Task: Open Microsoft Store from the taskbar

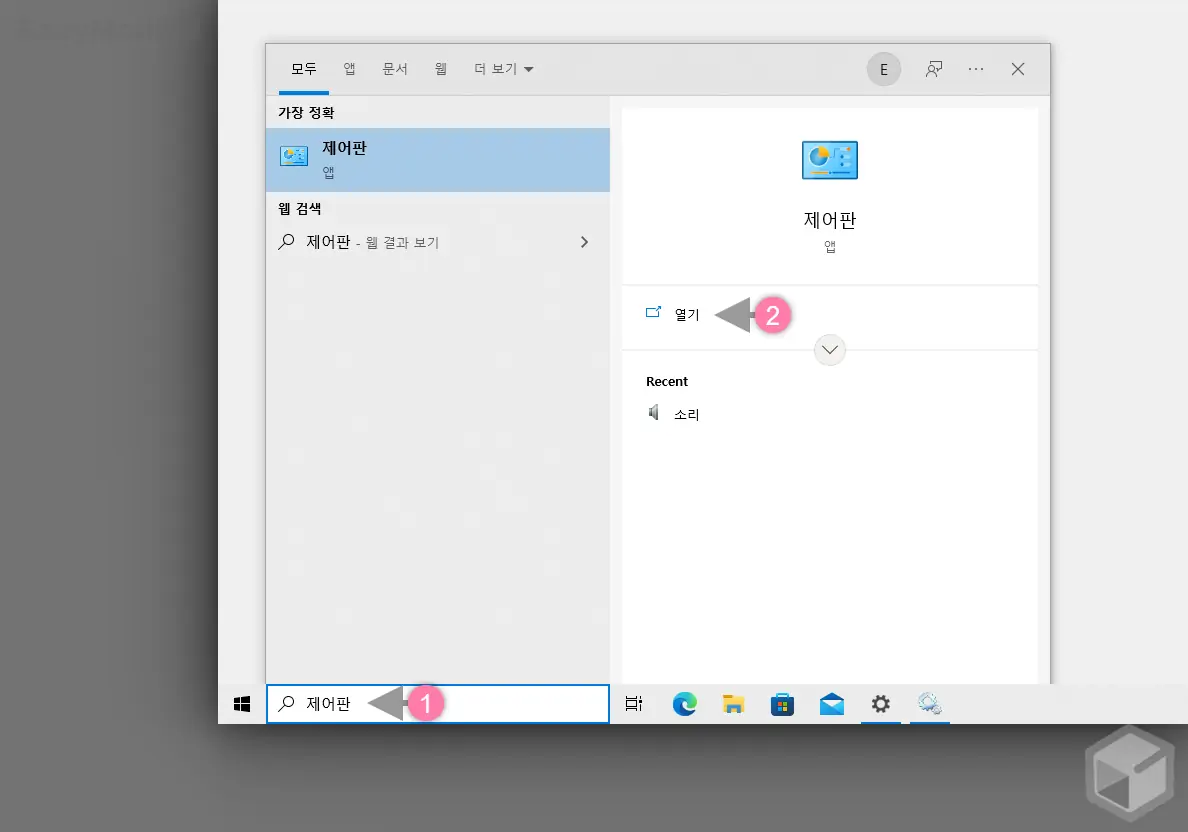Action: point(782,704)
